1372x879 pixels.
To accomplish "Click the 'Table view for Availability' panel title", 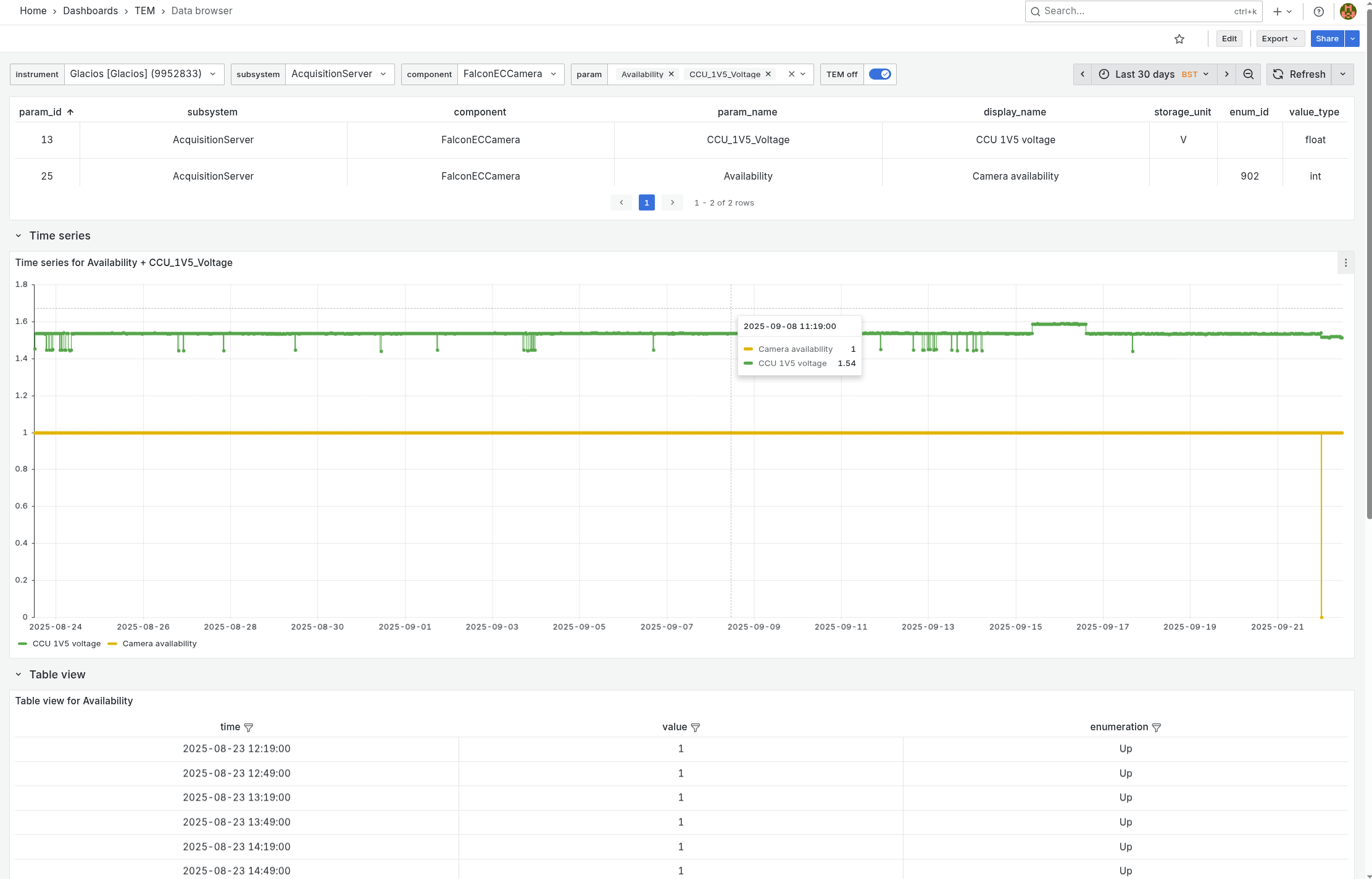I will click(x=74, y=701).
